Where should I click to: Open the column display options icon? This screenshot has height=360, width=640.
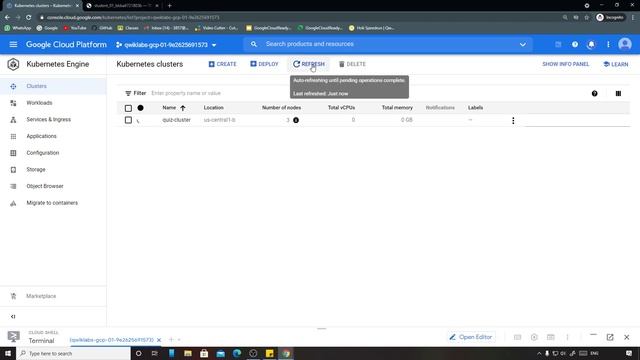[x=618, y=93]
